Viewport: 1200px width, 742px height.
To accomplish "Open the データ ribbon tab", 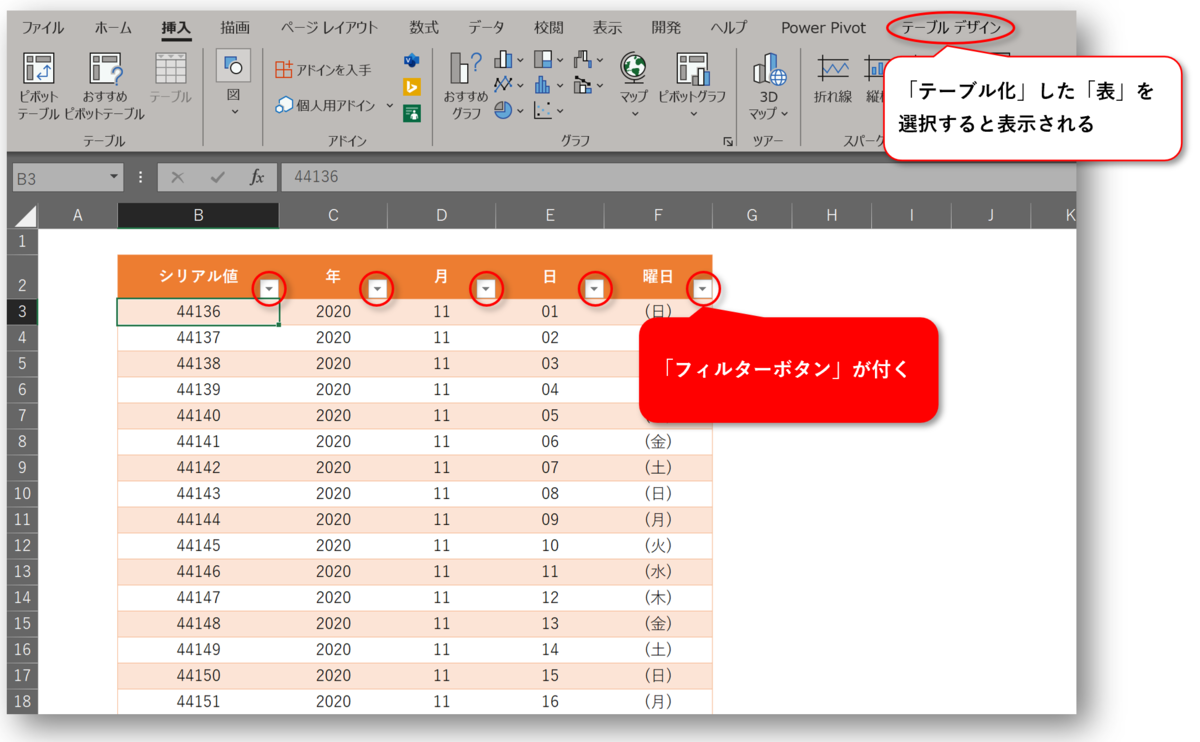I will pos(486,28).
